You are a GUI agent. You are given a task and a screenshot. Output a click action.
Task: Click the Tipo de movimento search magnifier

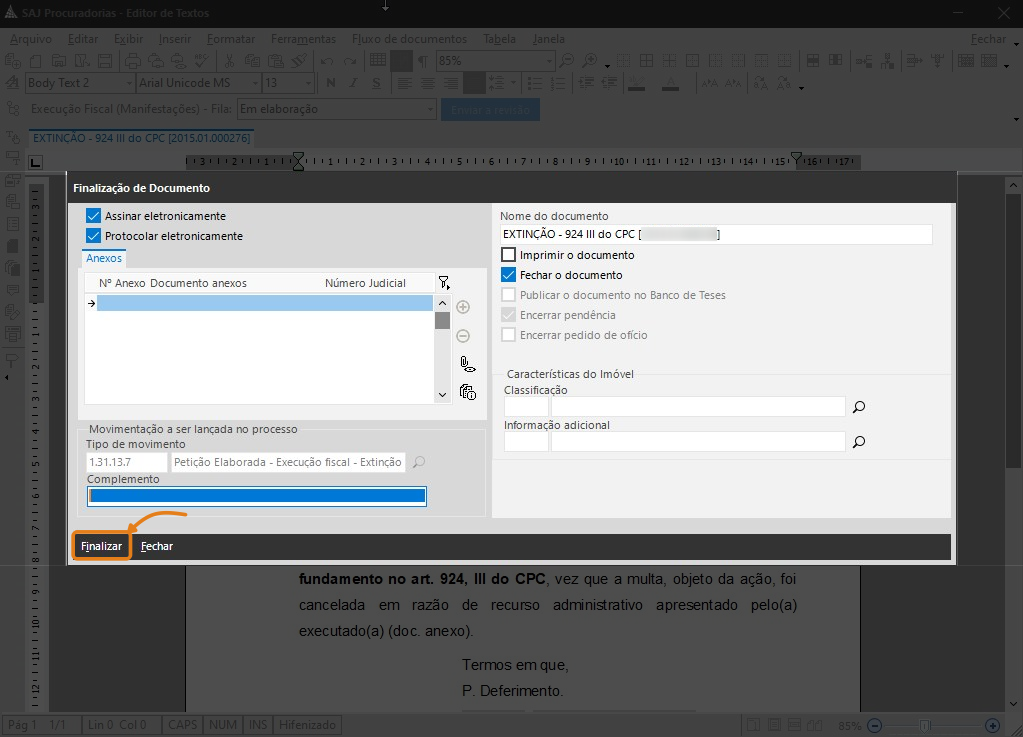tap(419, 462)
